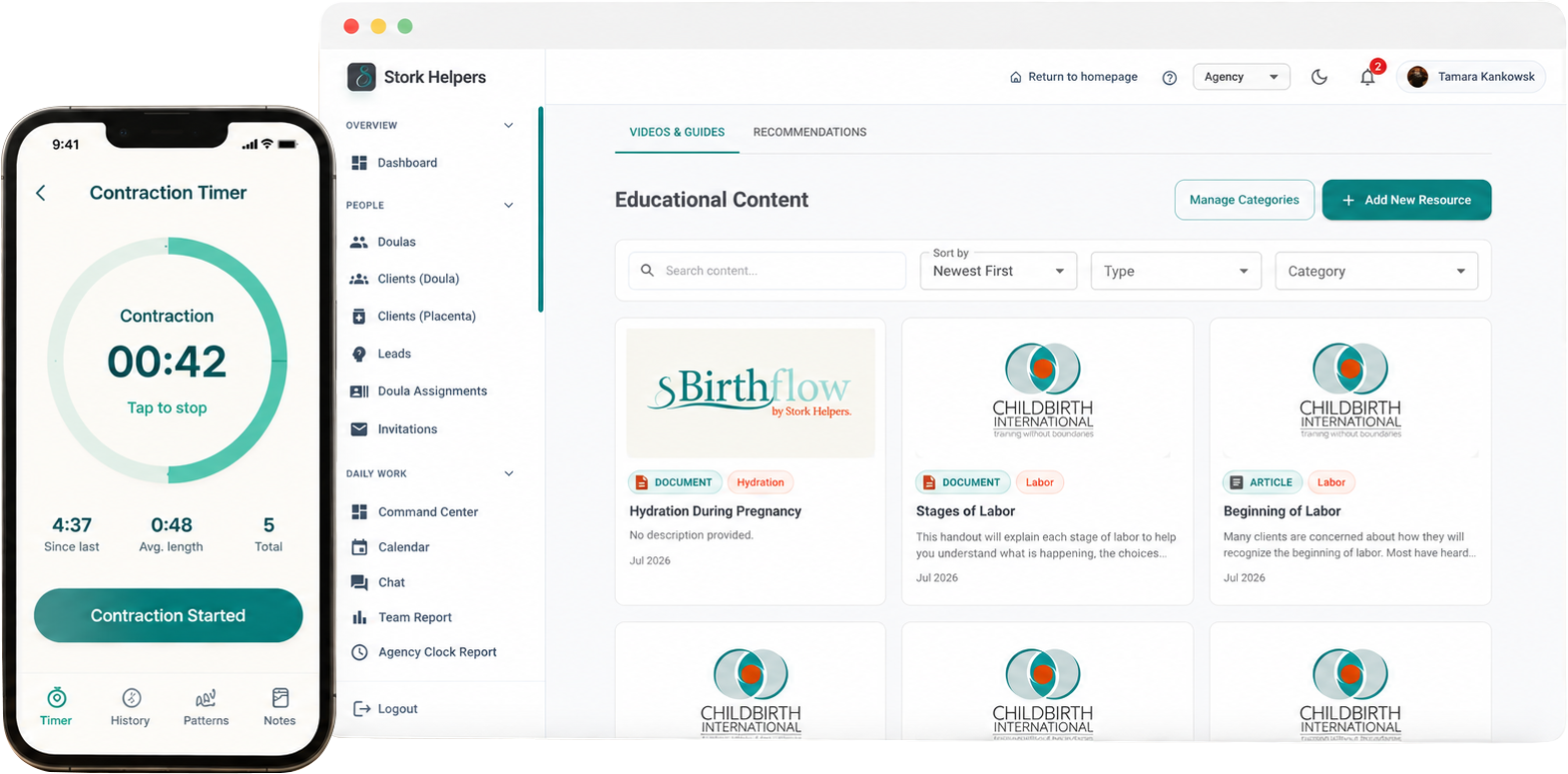Open Patterns tab on phone
Screen dimensions: 1568x774
206,707
